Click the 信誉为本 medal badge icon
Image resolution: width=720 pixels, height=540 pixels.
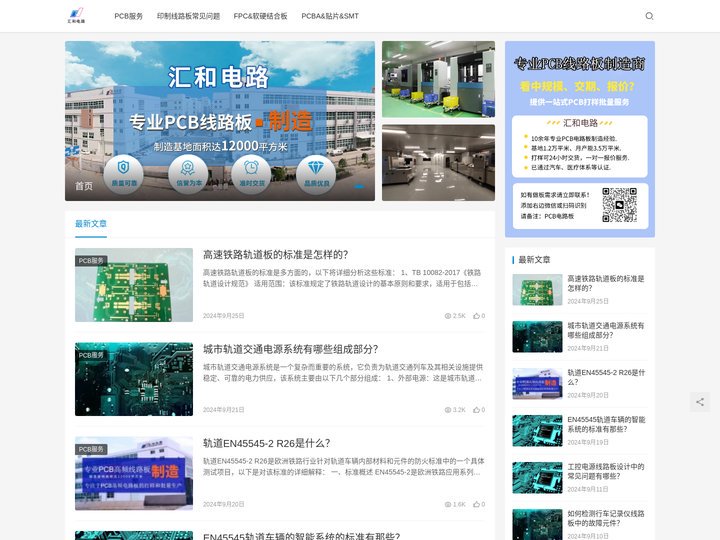pos(188,174)
